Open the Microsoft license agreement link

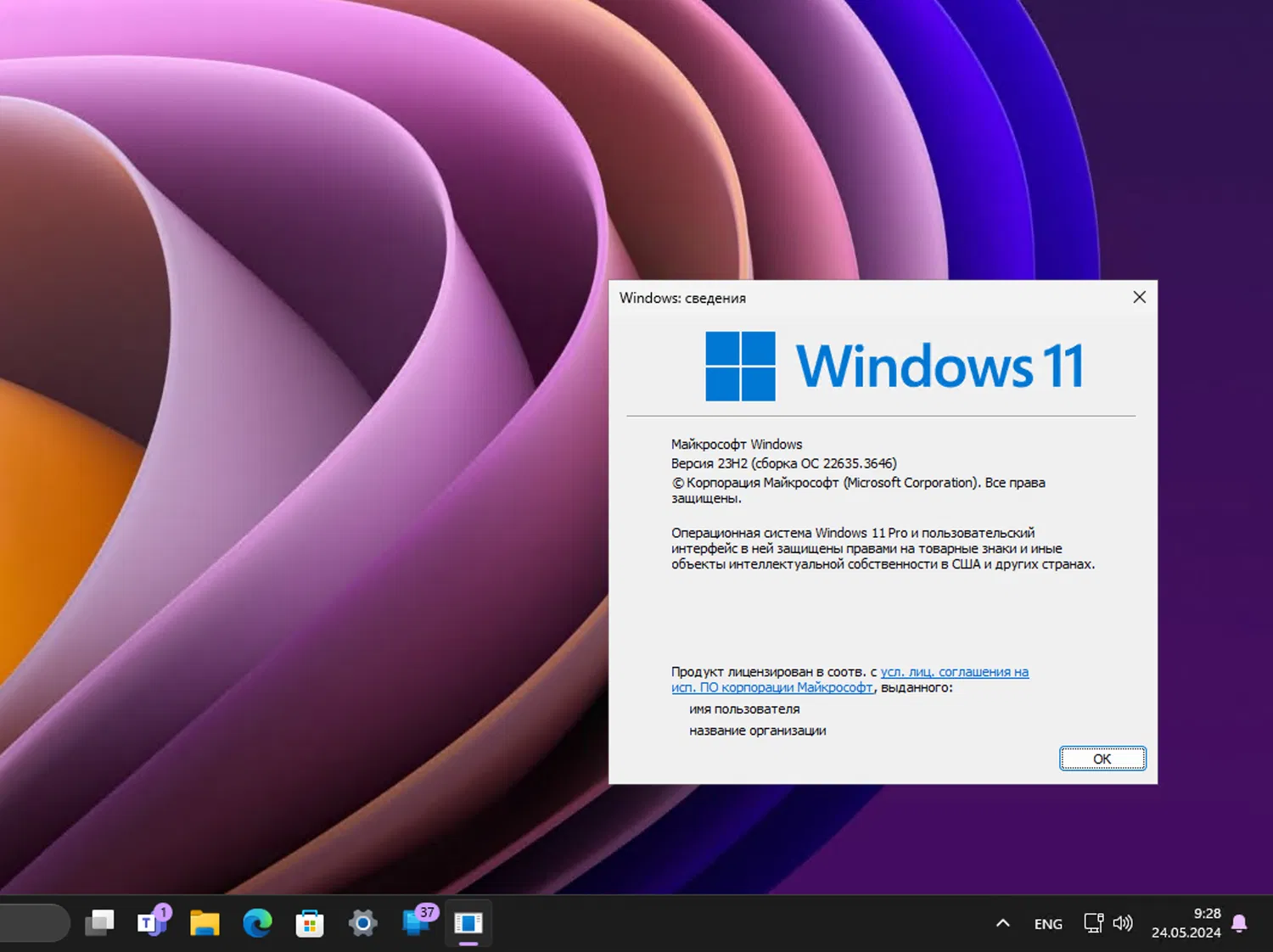954,671
